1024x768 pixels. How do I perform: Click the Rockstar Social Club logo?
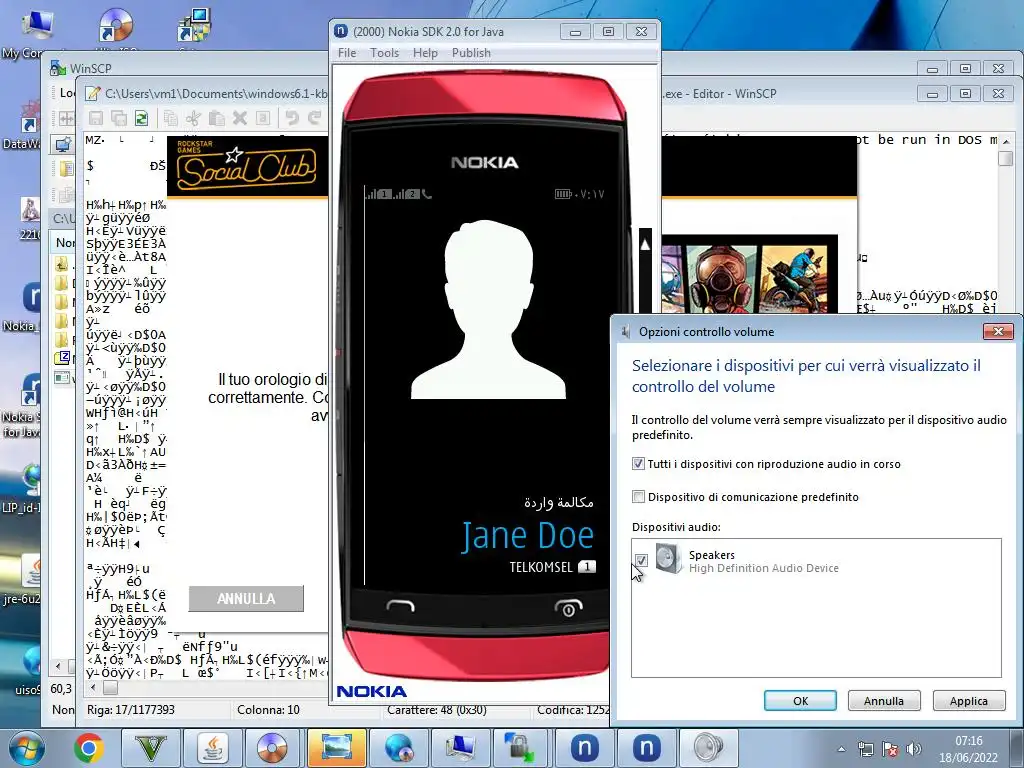pos(246,166)
